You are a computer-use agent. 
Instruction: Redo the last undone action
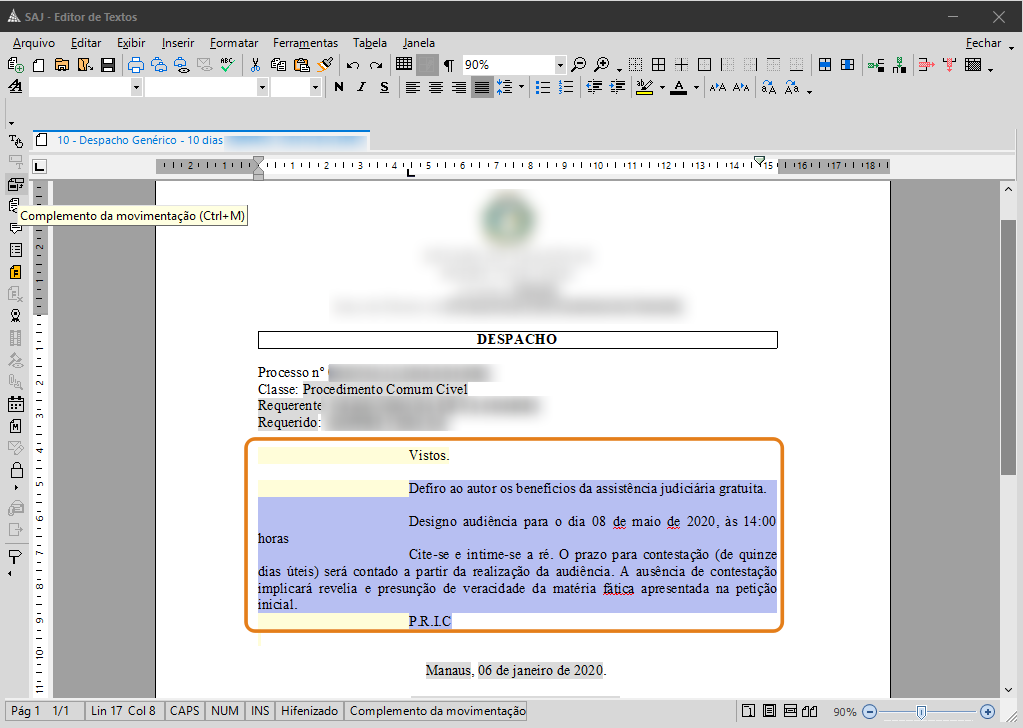pyautogui.click(x=376, y=65)
